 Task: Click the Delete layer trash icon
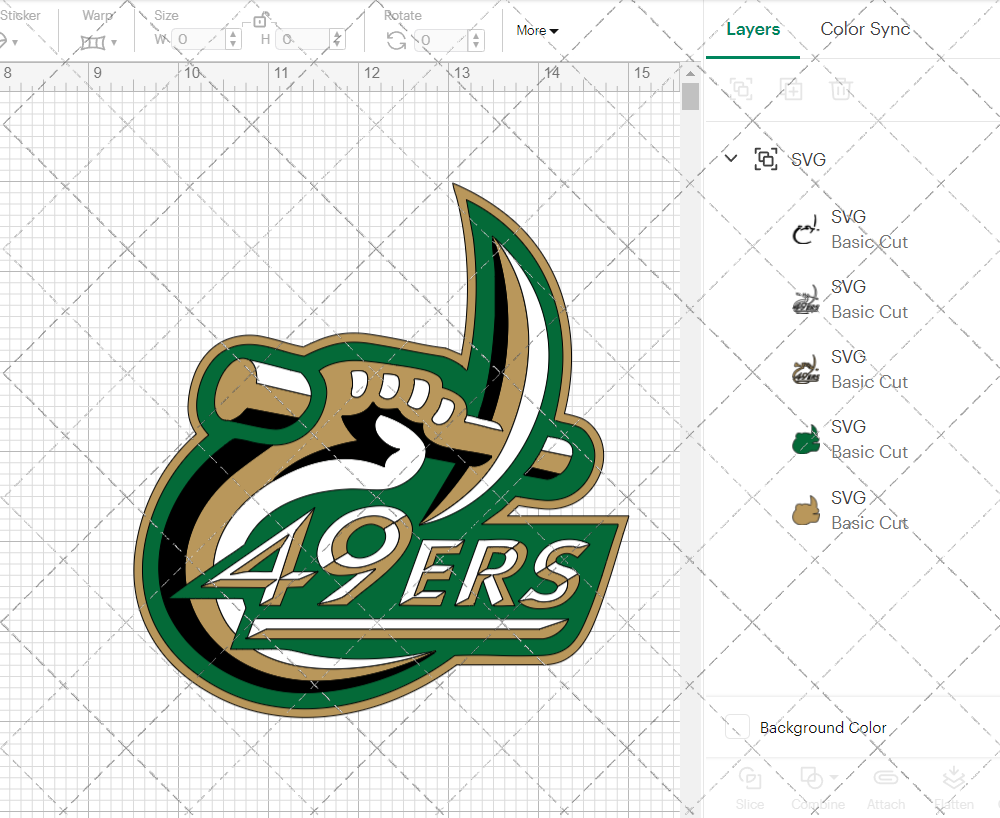(x=841, y=89)
